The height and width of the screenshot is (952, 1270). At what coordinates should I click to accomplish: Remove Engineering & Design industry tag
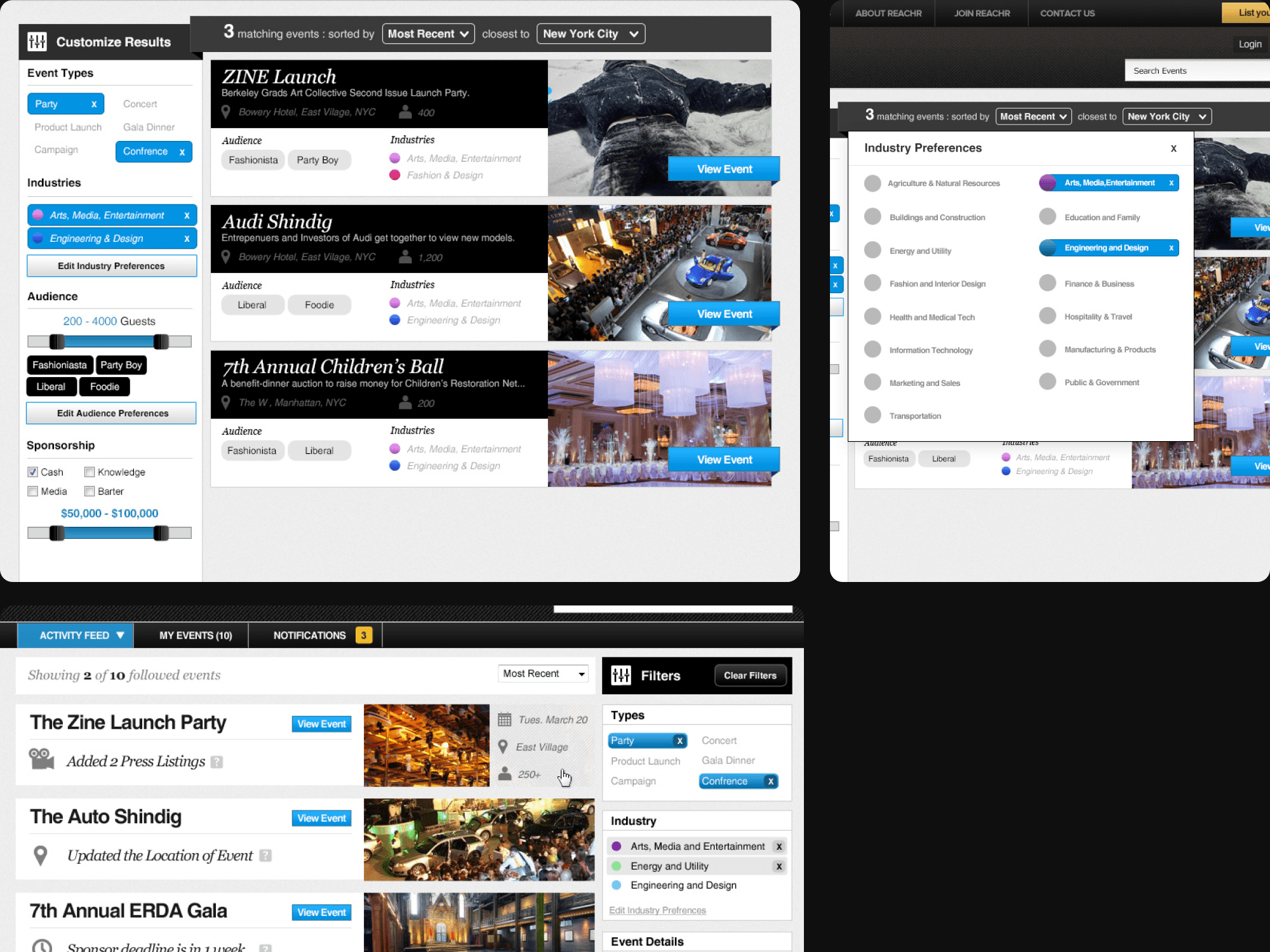coord(187,239)
